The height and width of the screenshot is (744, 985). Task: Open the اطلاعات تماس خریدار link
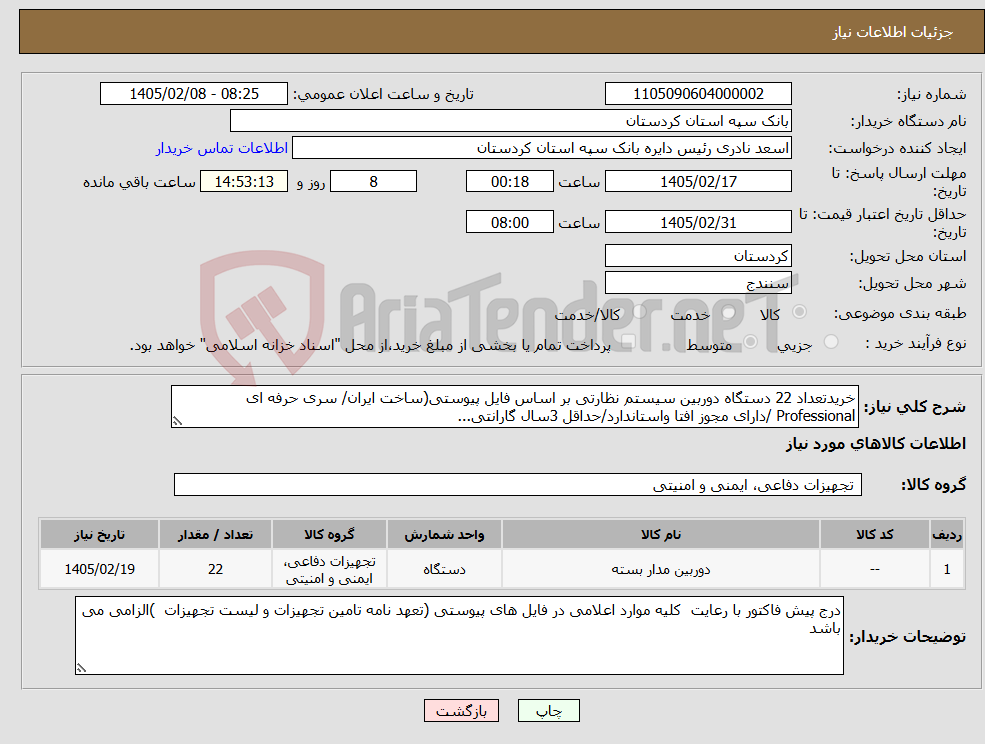[x=222, y=148]
